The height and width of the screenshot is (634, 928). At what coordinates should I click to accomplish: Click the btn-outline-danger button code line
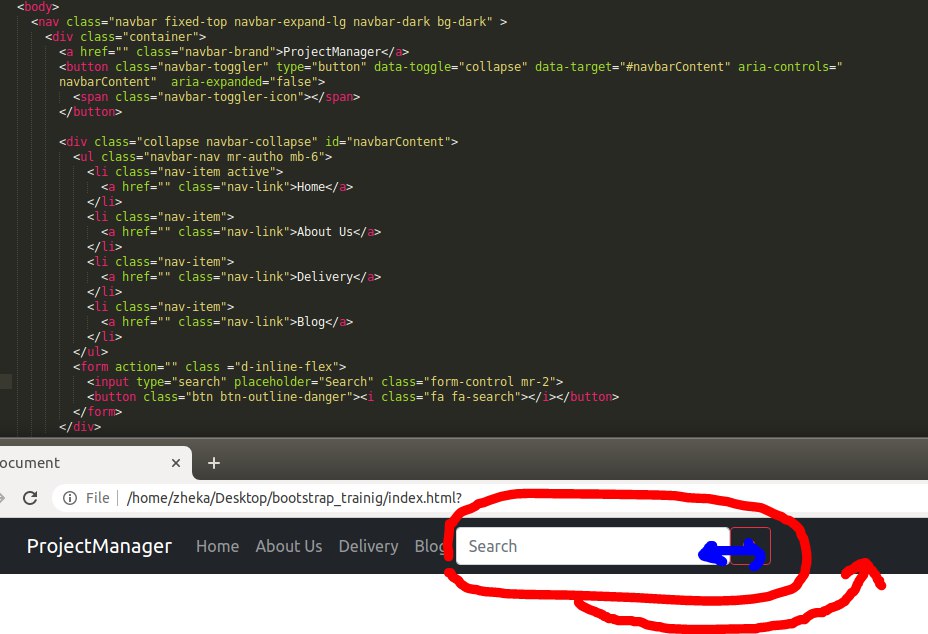pos(353,397)
